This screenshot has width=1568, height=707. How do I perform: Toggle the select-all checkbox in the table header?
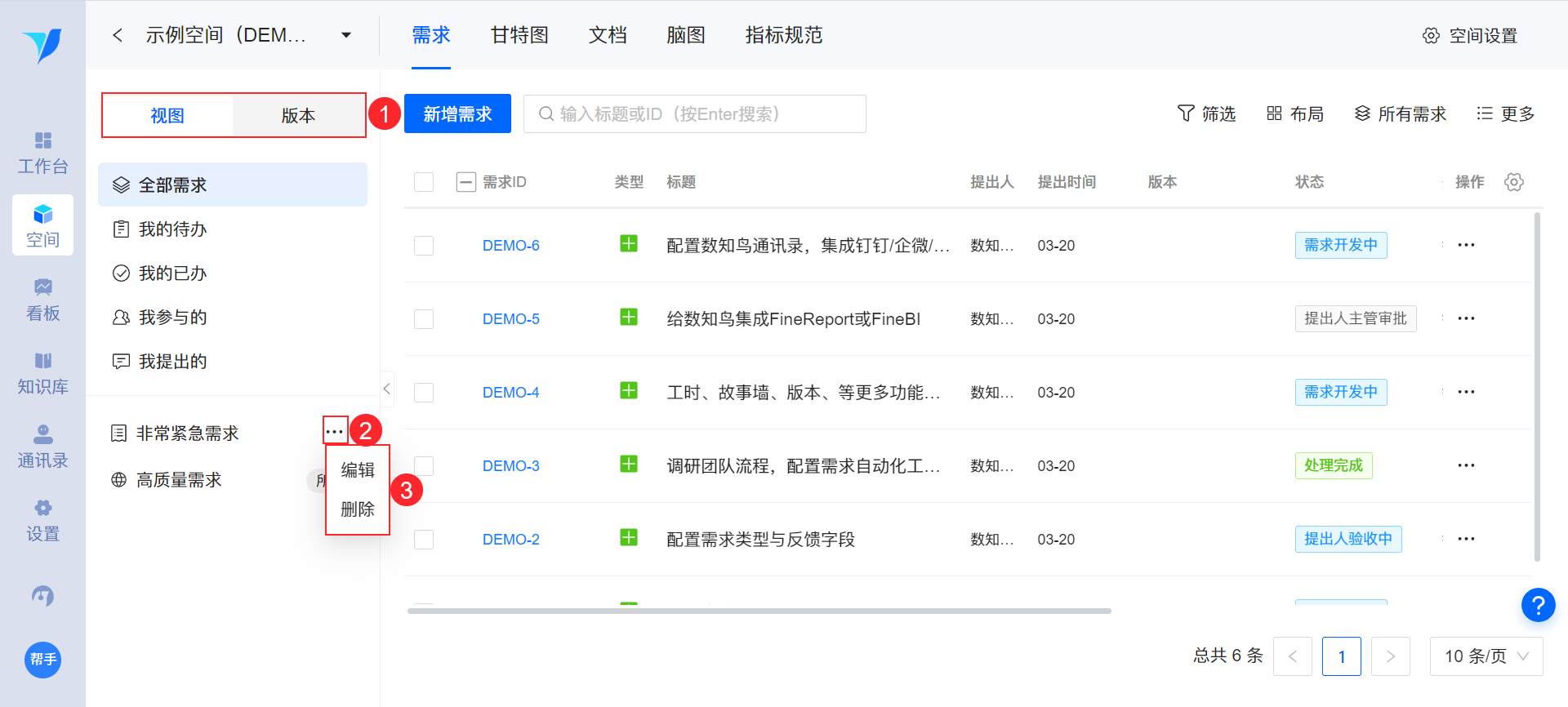(424, 182)
